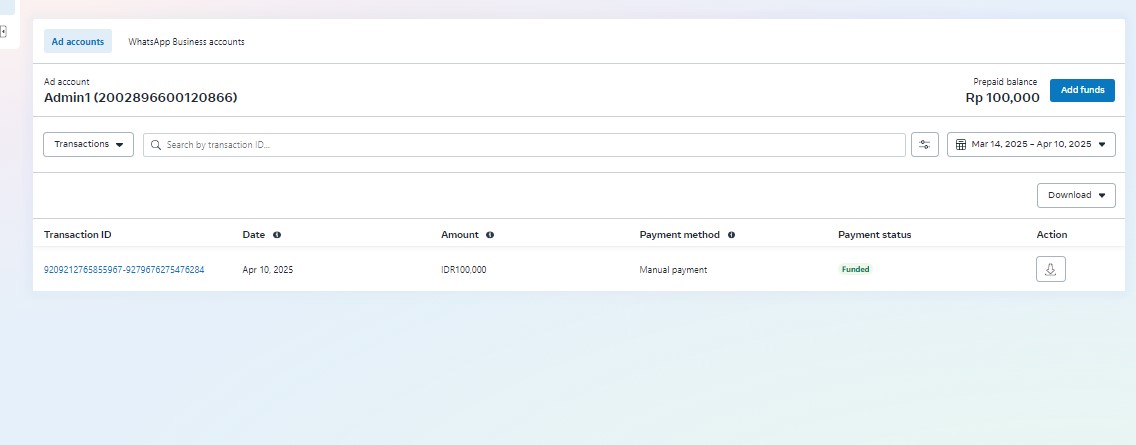The image size is (1136, 445).
Task: Click the info icon beside Amount header
Action: tap(490, 235)
